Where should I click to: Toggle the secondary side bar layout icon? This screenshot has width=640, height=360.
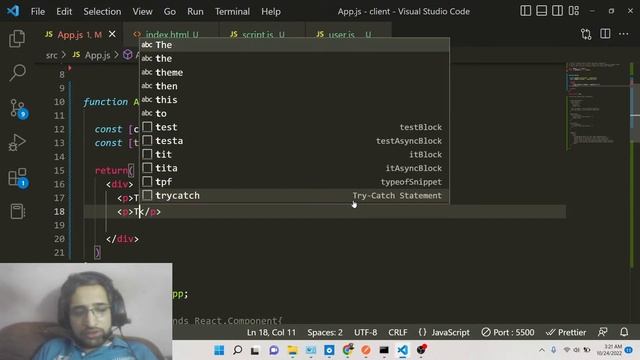558,11
